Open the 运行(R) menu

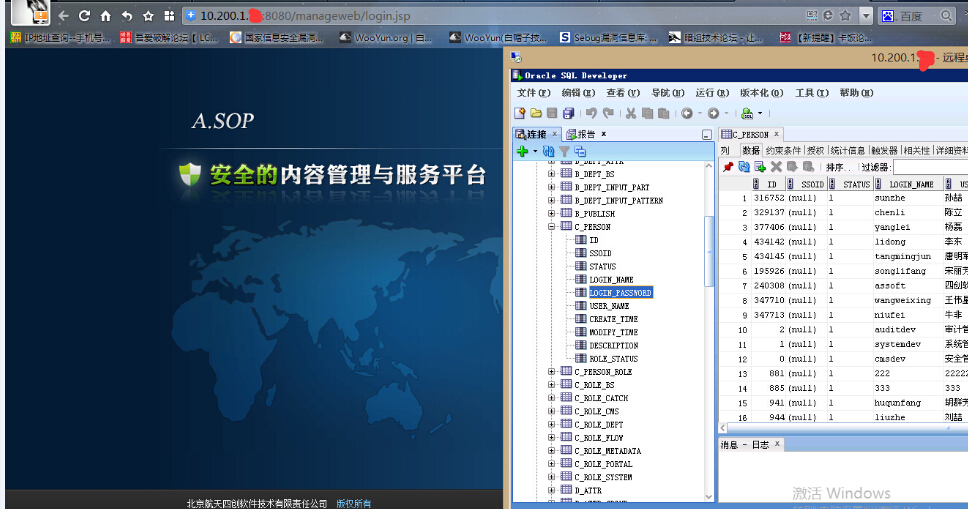click(712, 93)
